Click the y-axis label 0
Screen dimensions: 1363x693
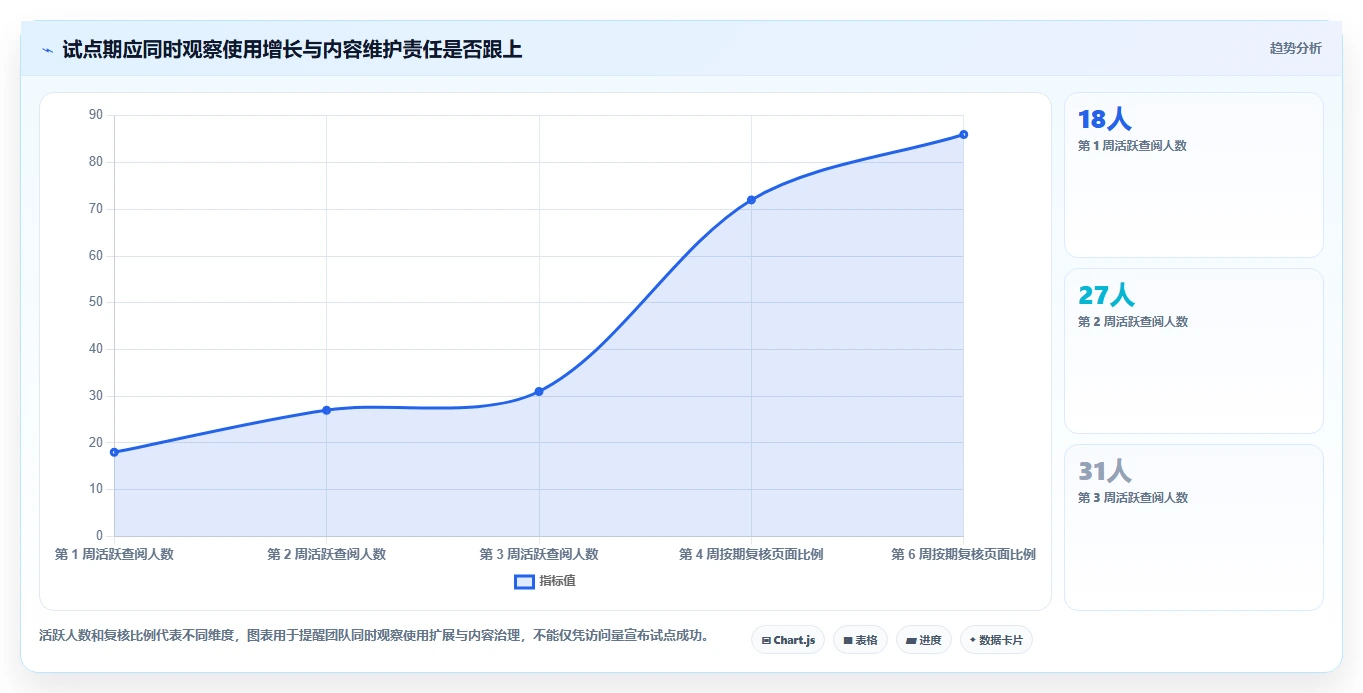pos(99,536)
